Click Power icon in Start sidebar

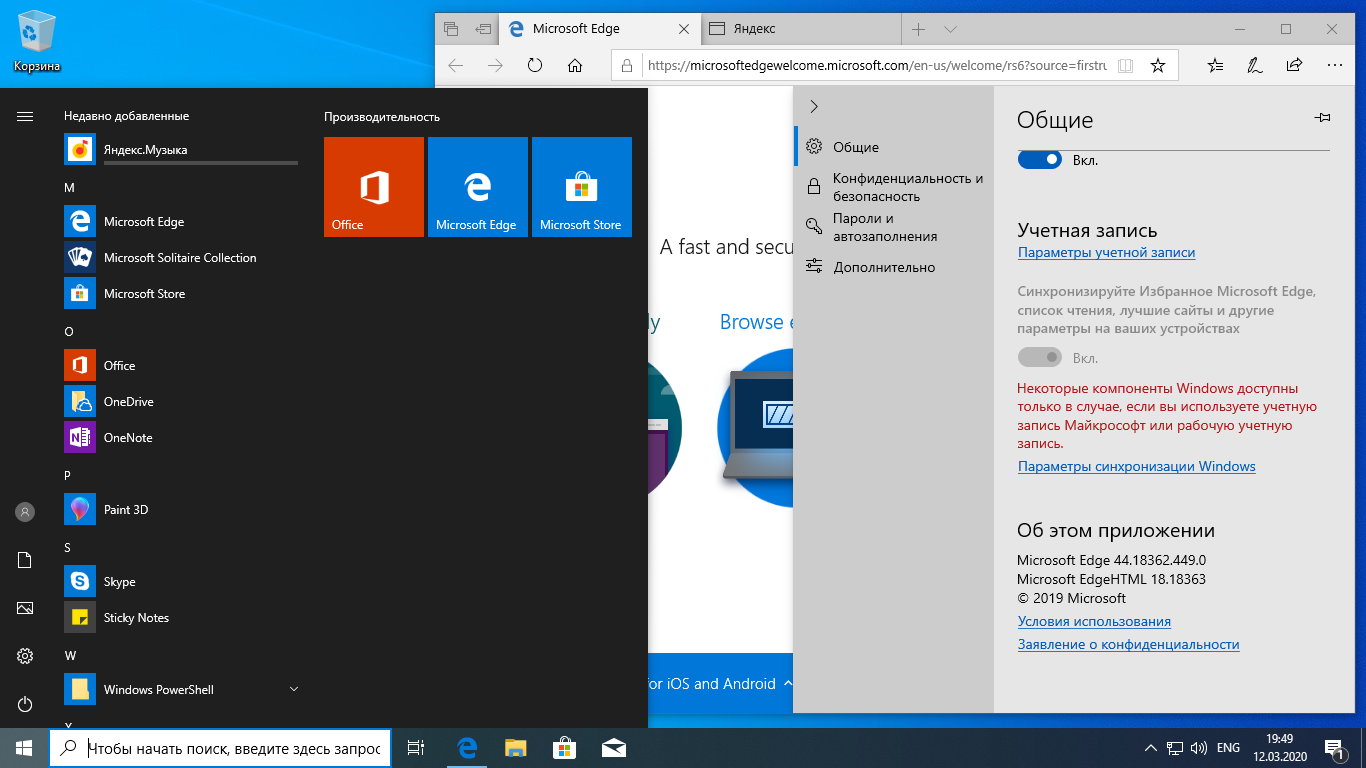(x=25, y=704)
